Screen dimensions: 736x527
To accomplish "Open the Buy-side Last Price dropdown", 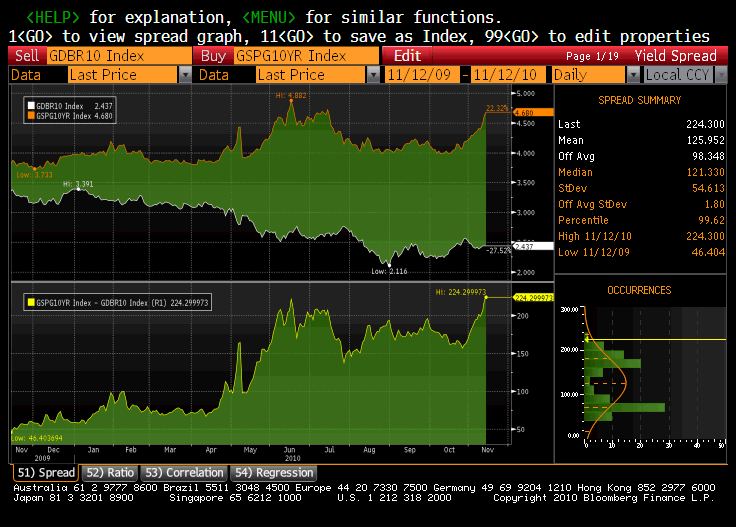I will 373,75.
